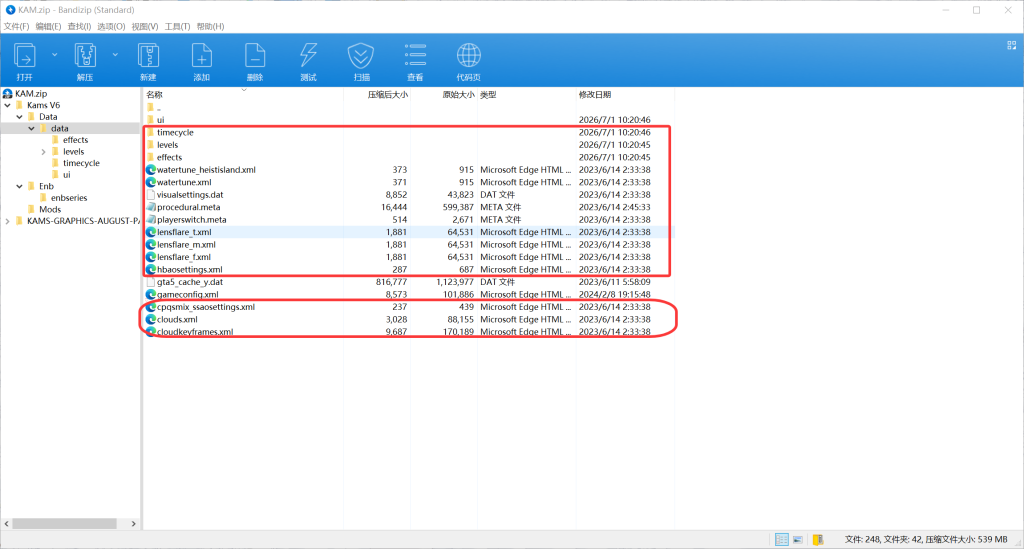Image resolution: width=1024 pixels, height=549 pixels.
Task: Select lensflare_t.xml file
Action: tap(409, 232)
